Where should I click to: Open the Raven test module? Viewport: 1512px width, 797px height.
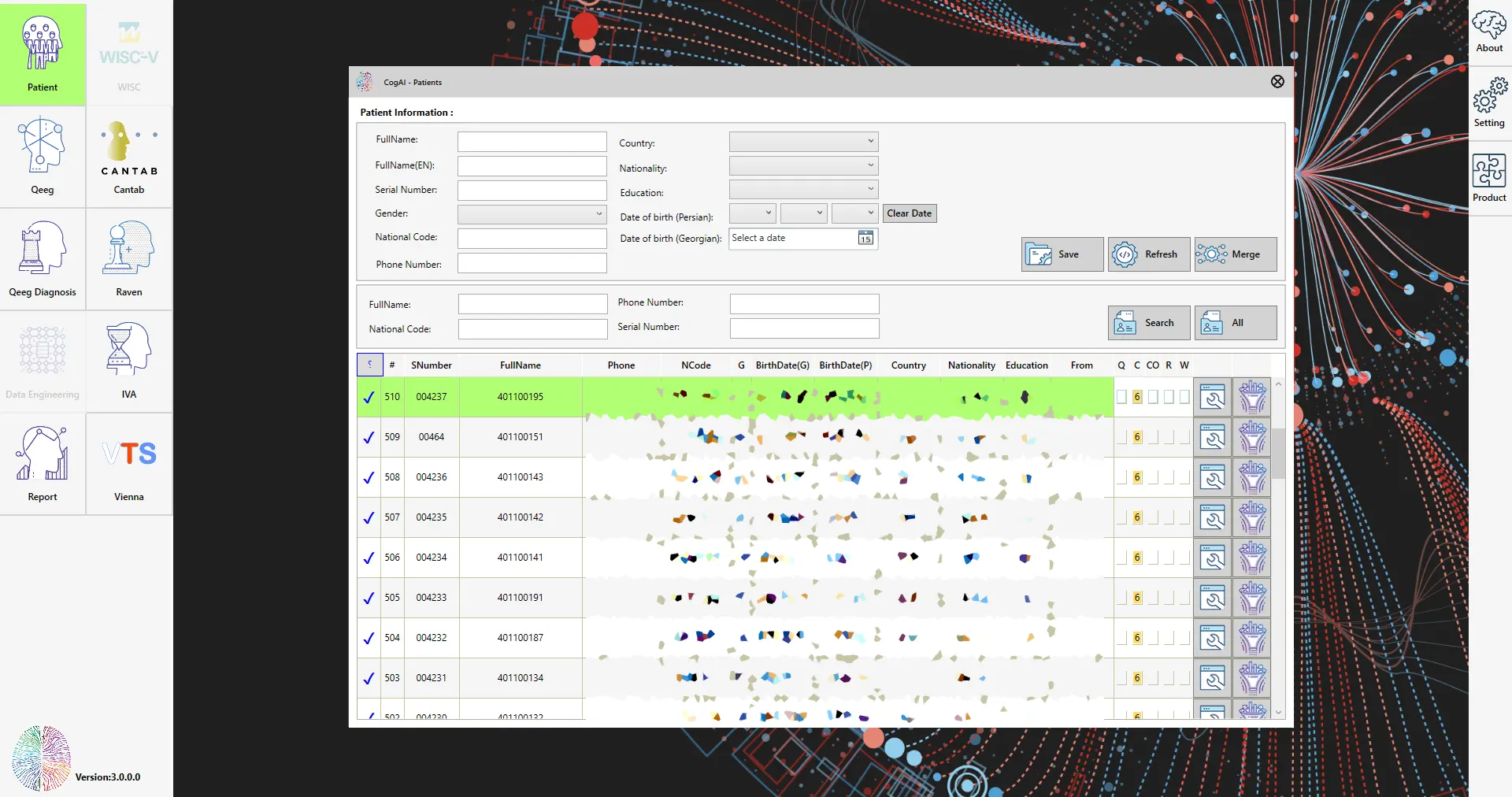129,258
